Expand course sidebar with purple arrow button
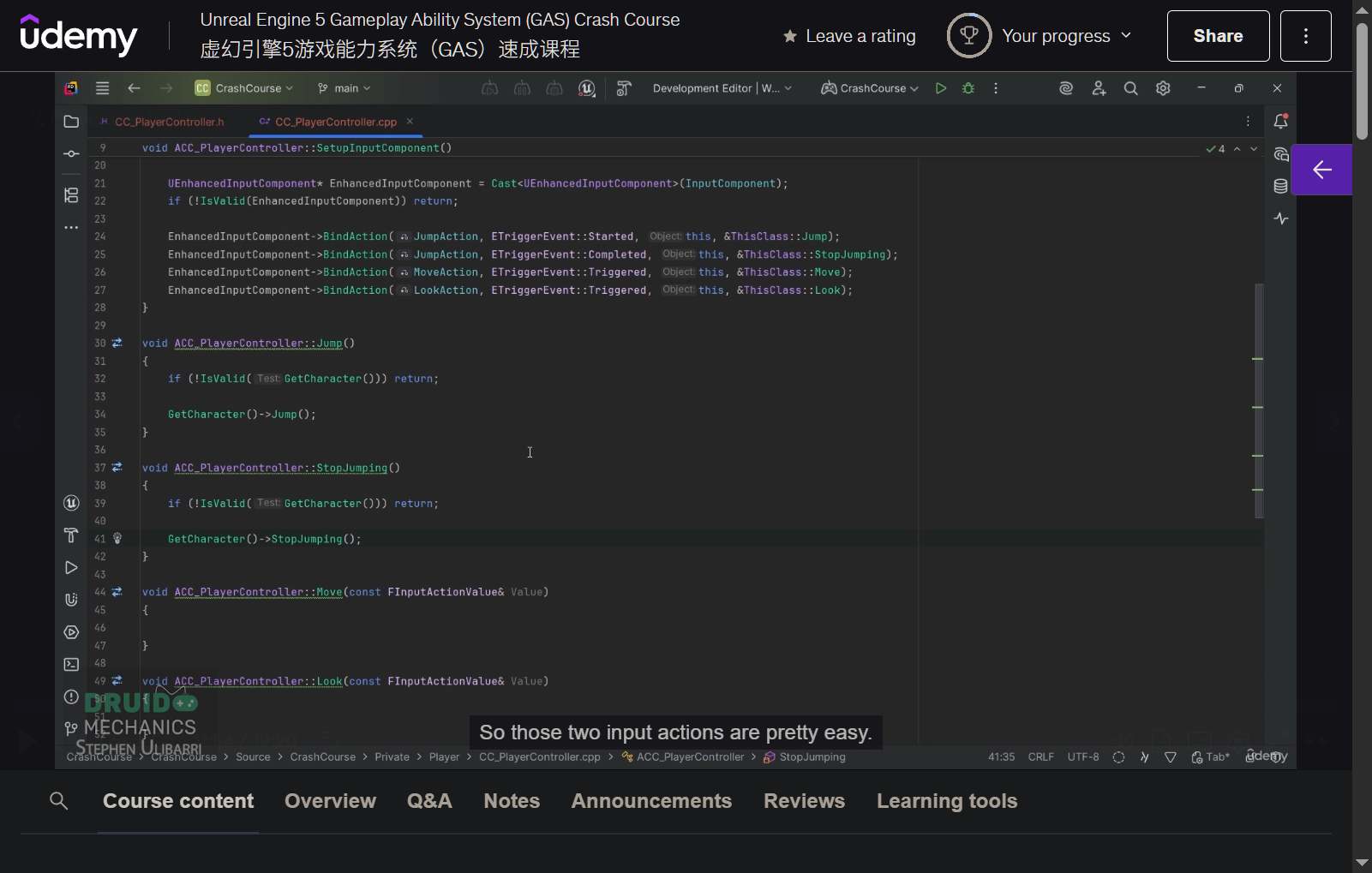This screenshot has width=1372, height=873. [1321, 170]
